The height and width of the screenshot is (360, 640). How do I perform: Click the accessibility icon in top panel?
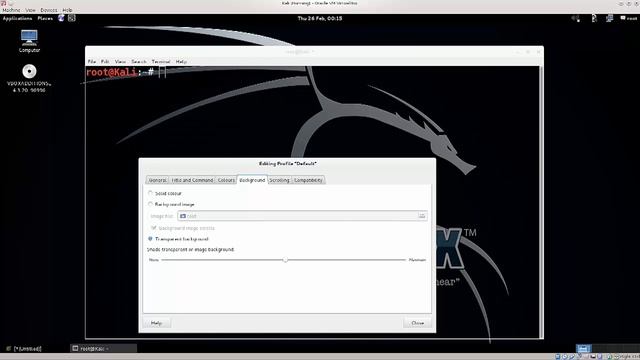[x=594, y=18]
